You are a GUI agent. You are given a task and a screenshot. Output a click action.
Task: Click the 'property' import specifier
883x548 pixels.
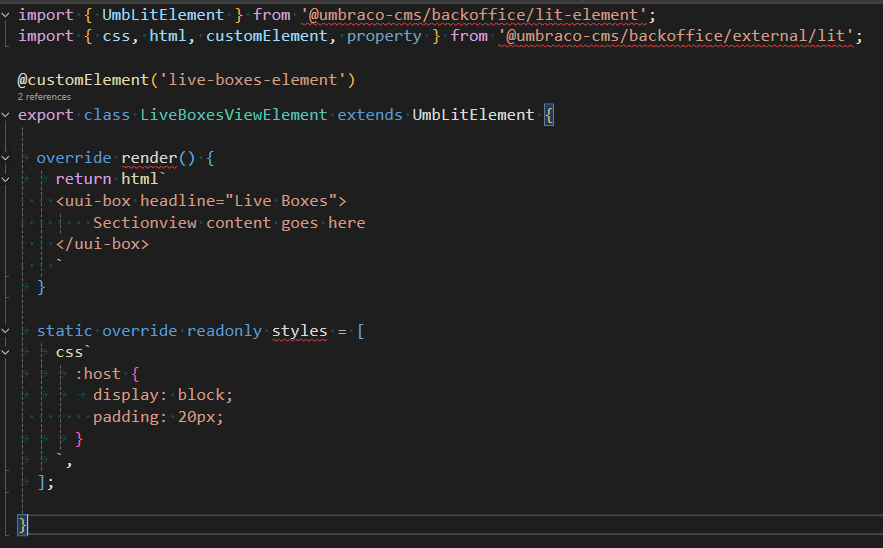tap(384, 36)
